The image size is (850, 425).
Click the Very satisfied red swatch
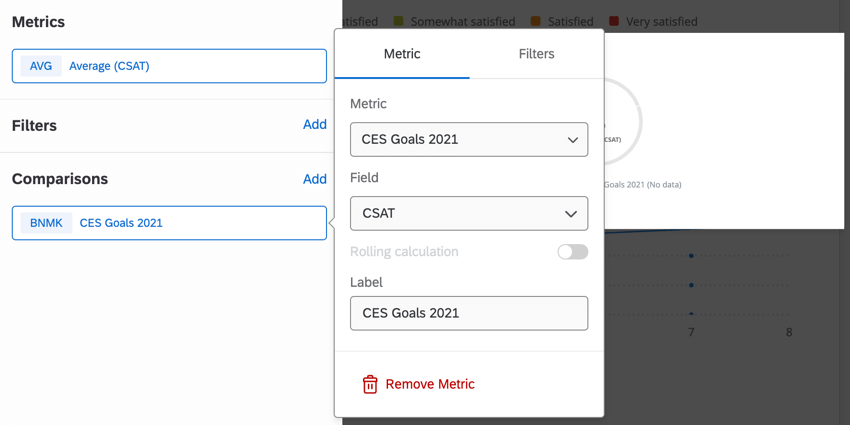pyautogui.click(x=614, y=21)
